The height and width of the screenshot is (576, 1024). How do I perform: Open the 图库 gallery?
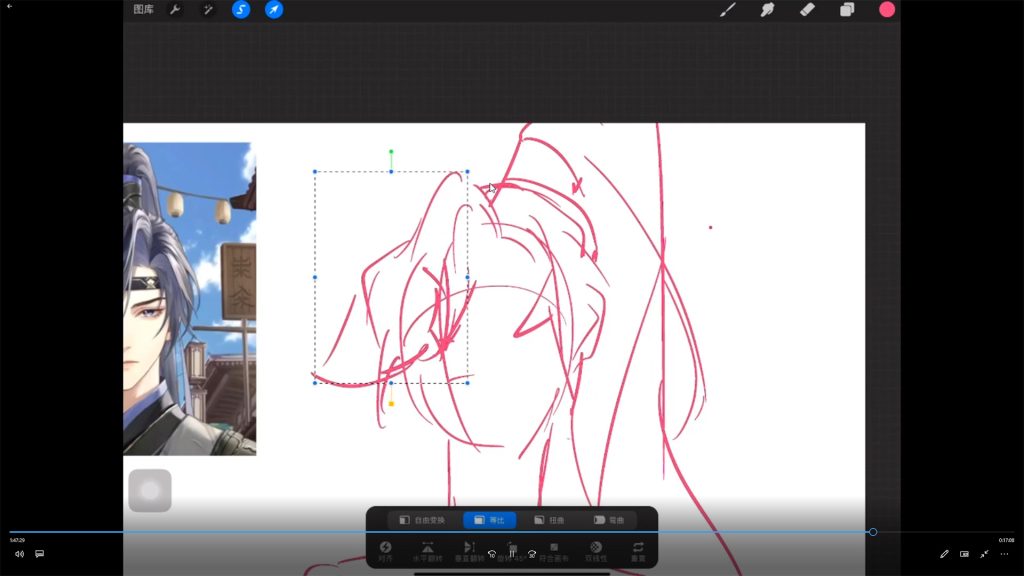coord(144,10)
